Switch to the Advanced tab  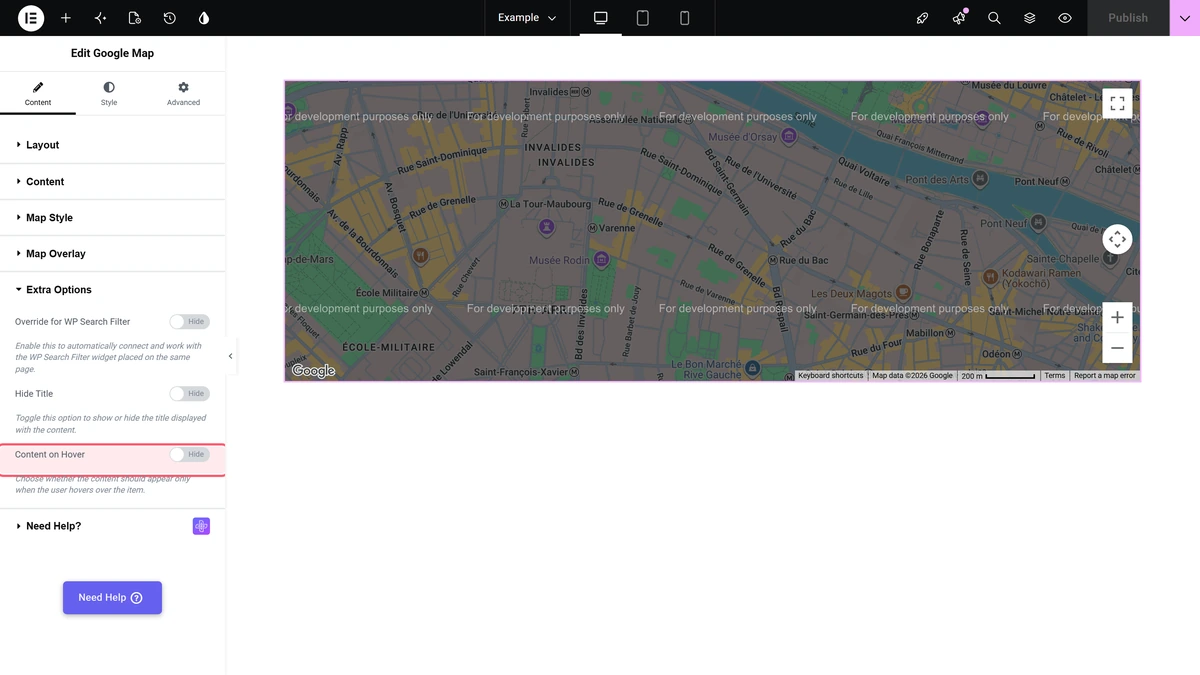(183, 94)
